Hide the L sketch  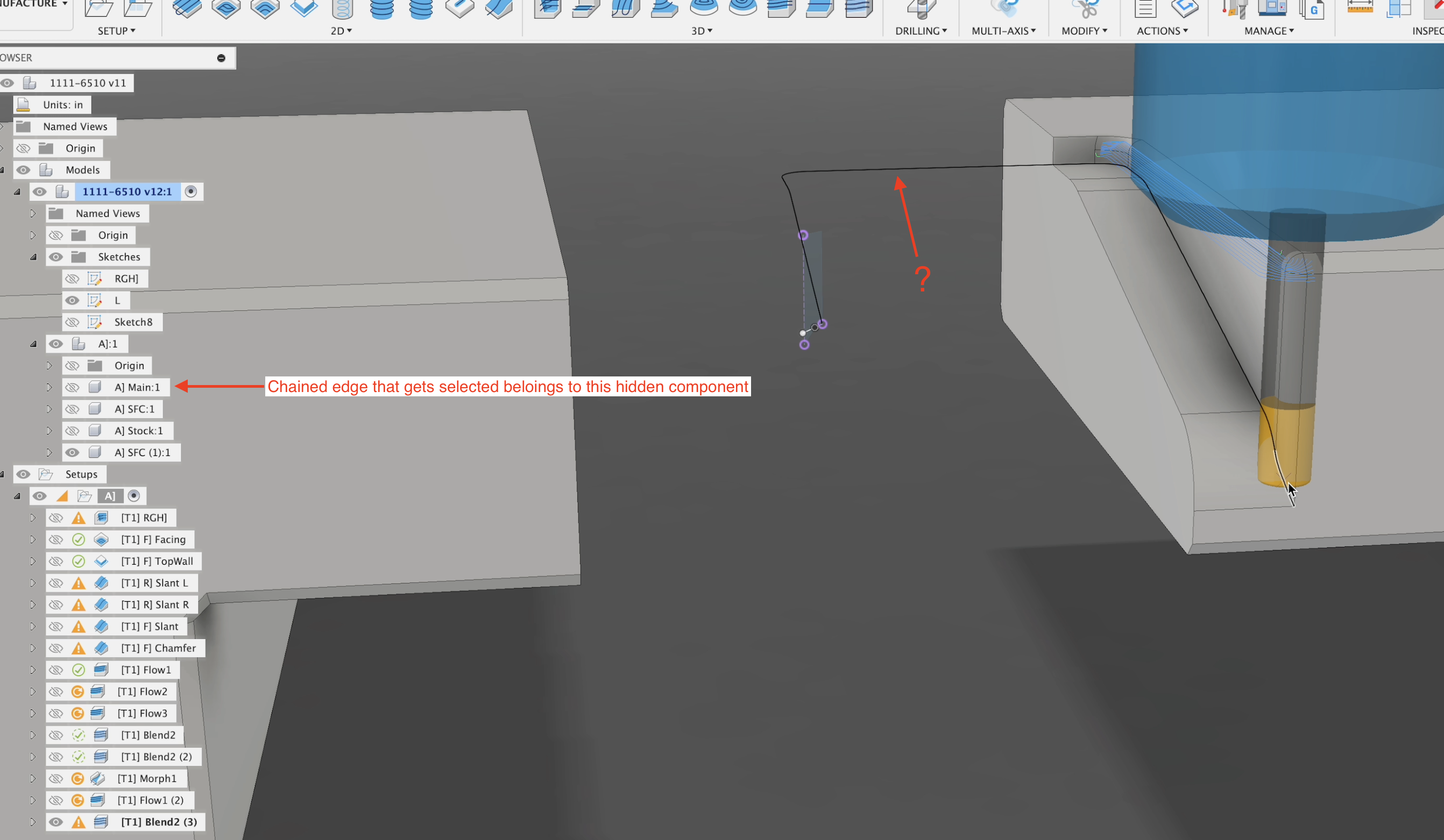click(72, 301)
